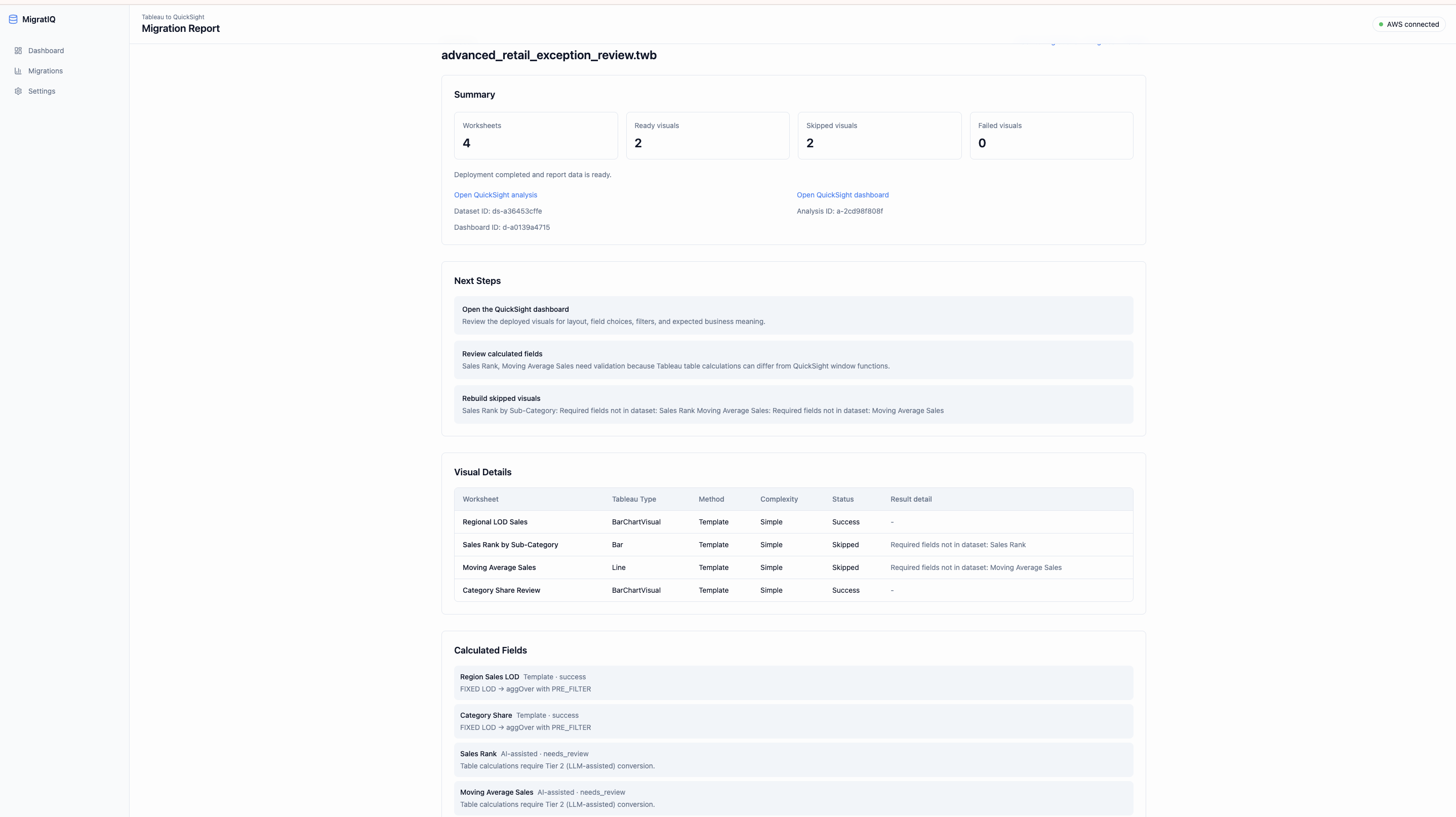Click Success status for Category Share Review
Viewport: 1456px width, 817px height.
pyautogui.click(x=845, y=590)
